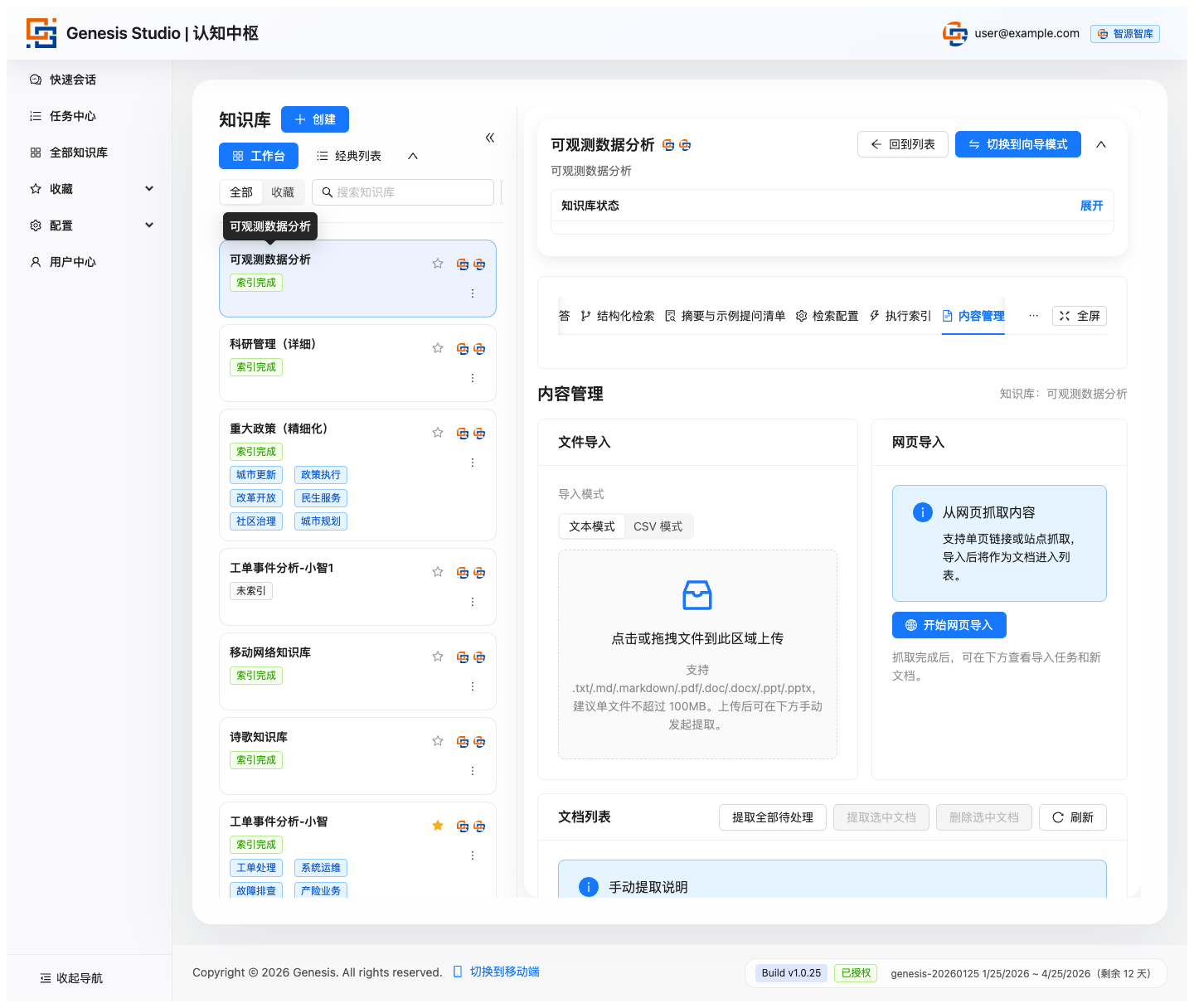Click the 摘要与示例提问清单 icon
The image size is (1194, 1008).
pos(670,315)
